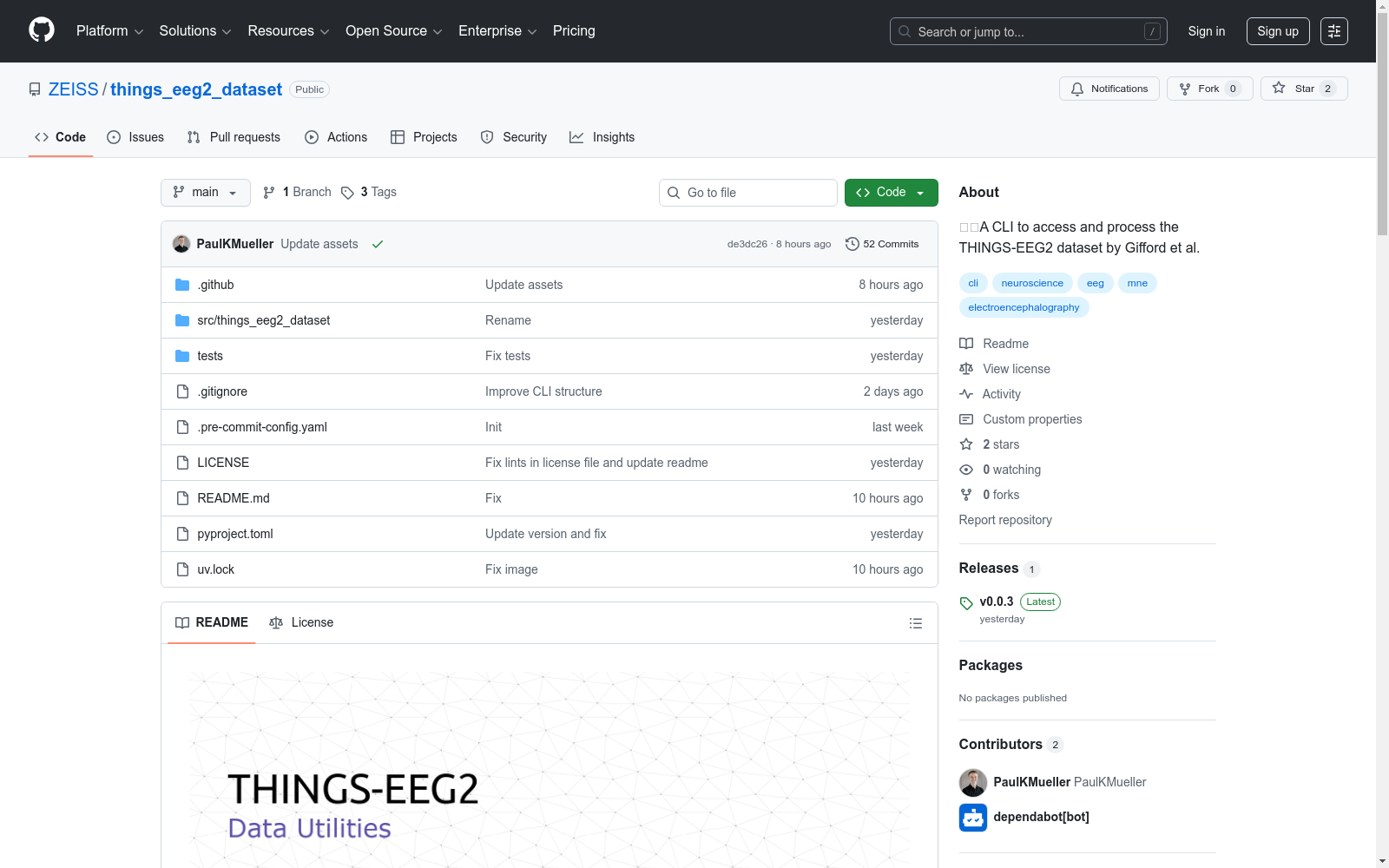The height and width of the screenshot is (868, 1389).
Task: Click the THINGS-EEG2 README banner image
Action: [x=550, y=770]
